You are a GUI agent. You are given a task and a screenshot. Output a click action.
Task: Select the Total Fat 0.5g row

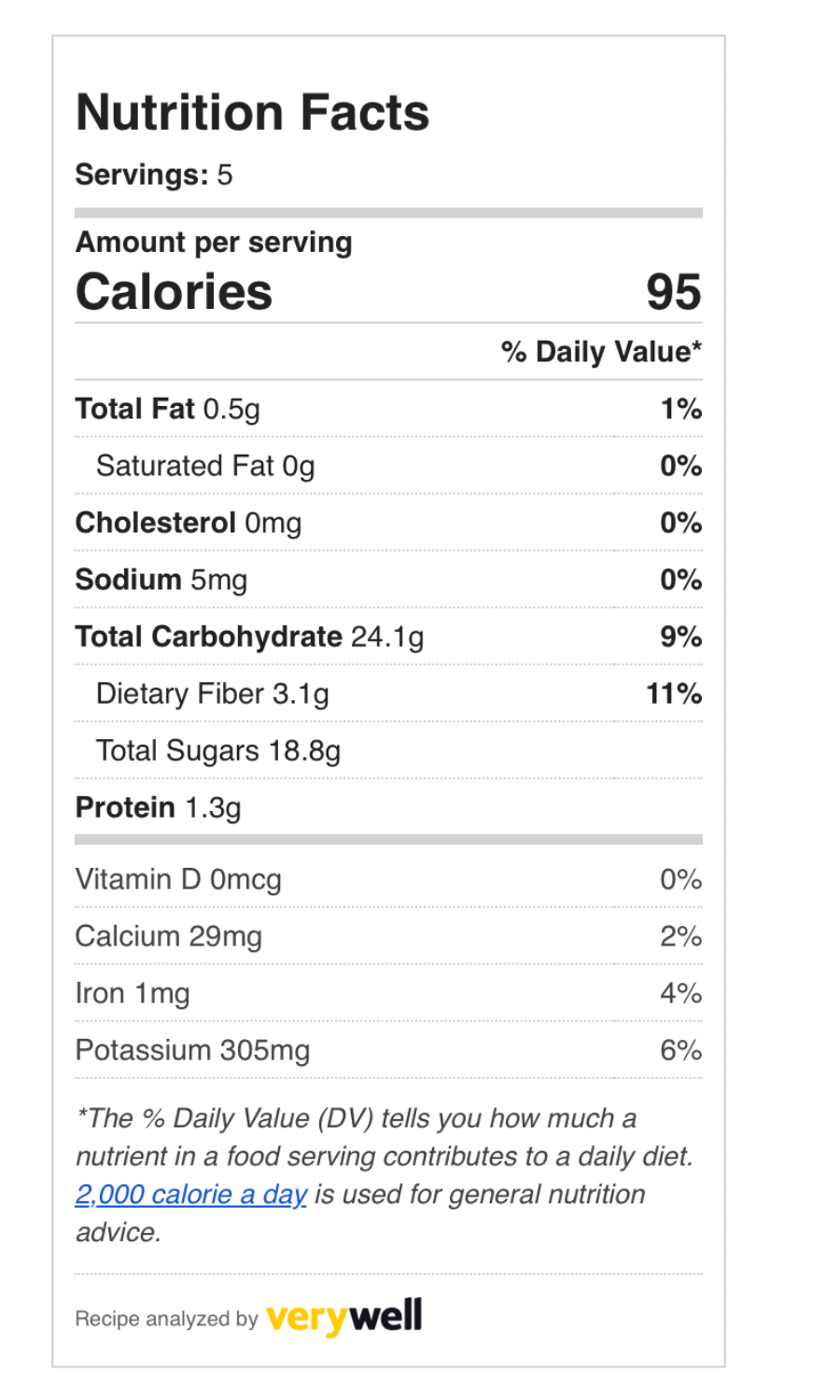388,409
